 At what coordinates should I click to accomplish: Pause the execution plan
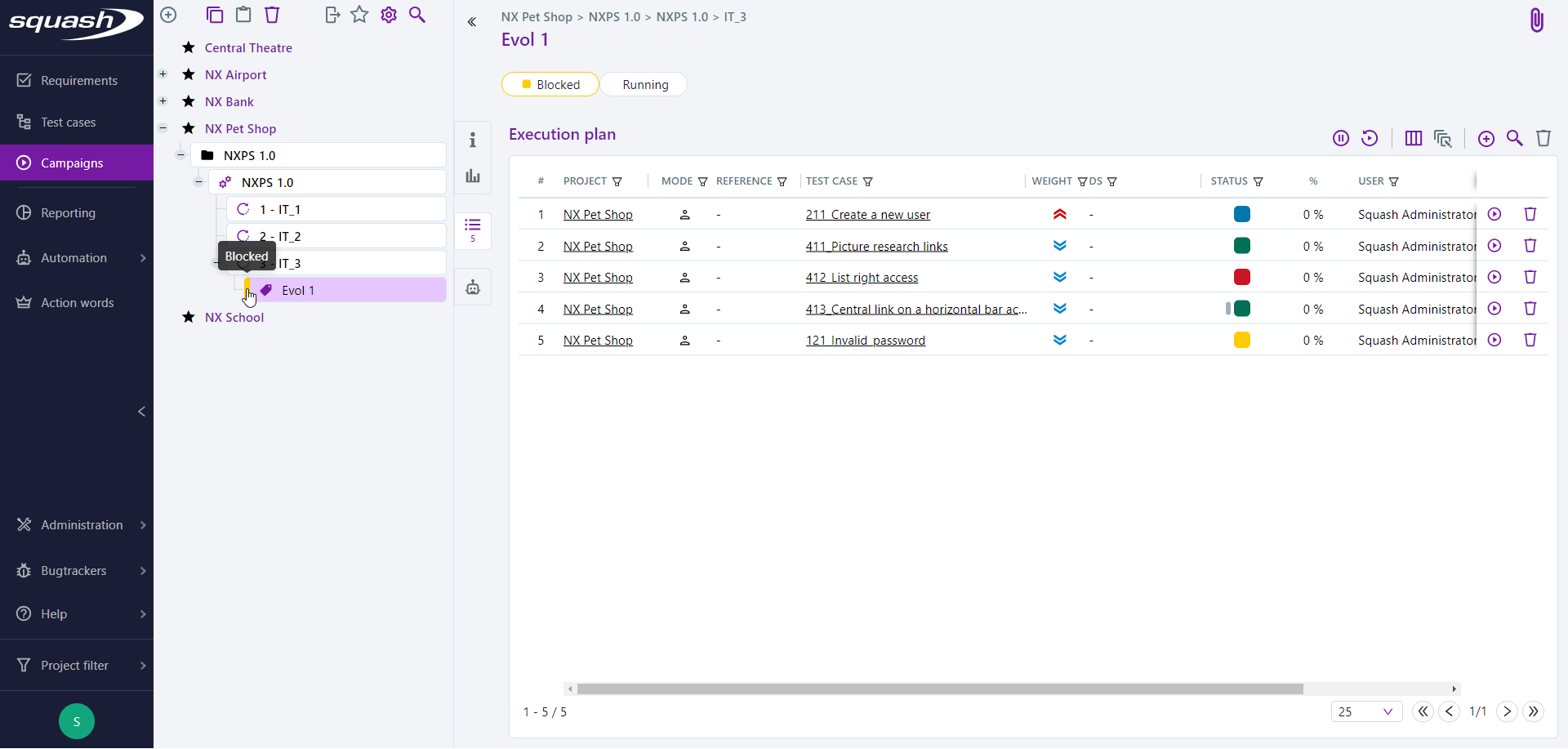[1341, 138]
